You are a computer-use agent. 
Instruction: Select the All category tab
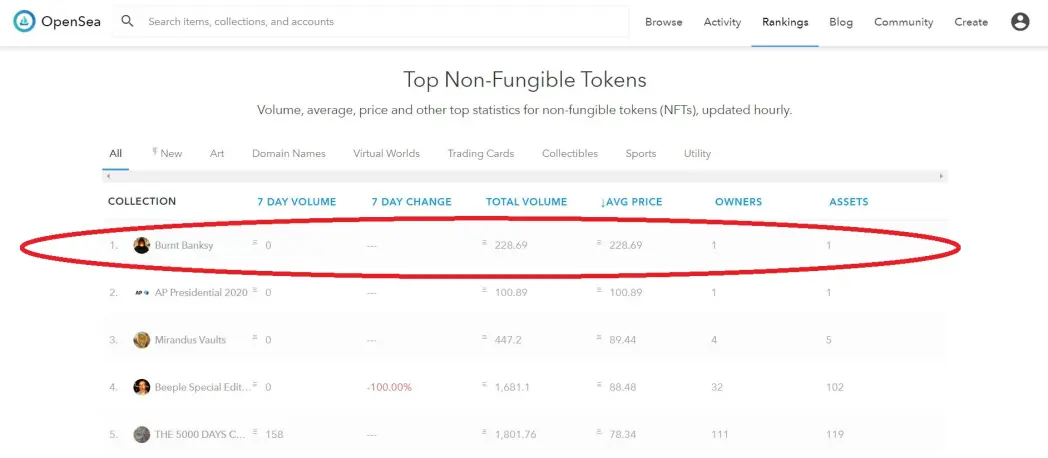tap(116, 153)
